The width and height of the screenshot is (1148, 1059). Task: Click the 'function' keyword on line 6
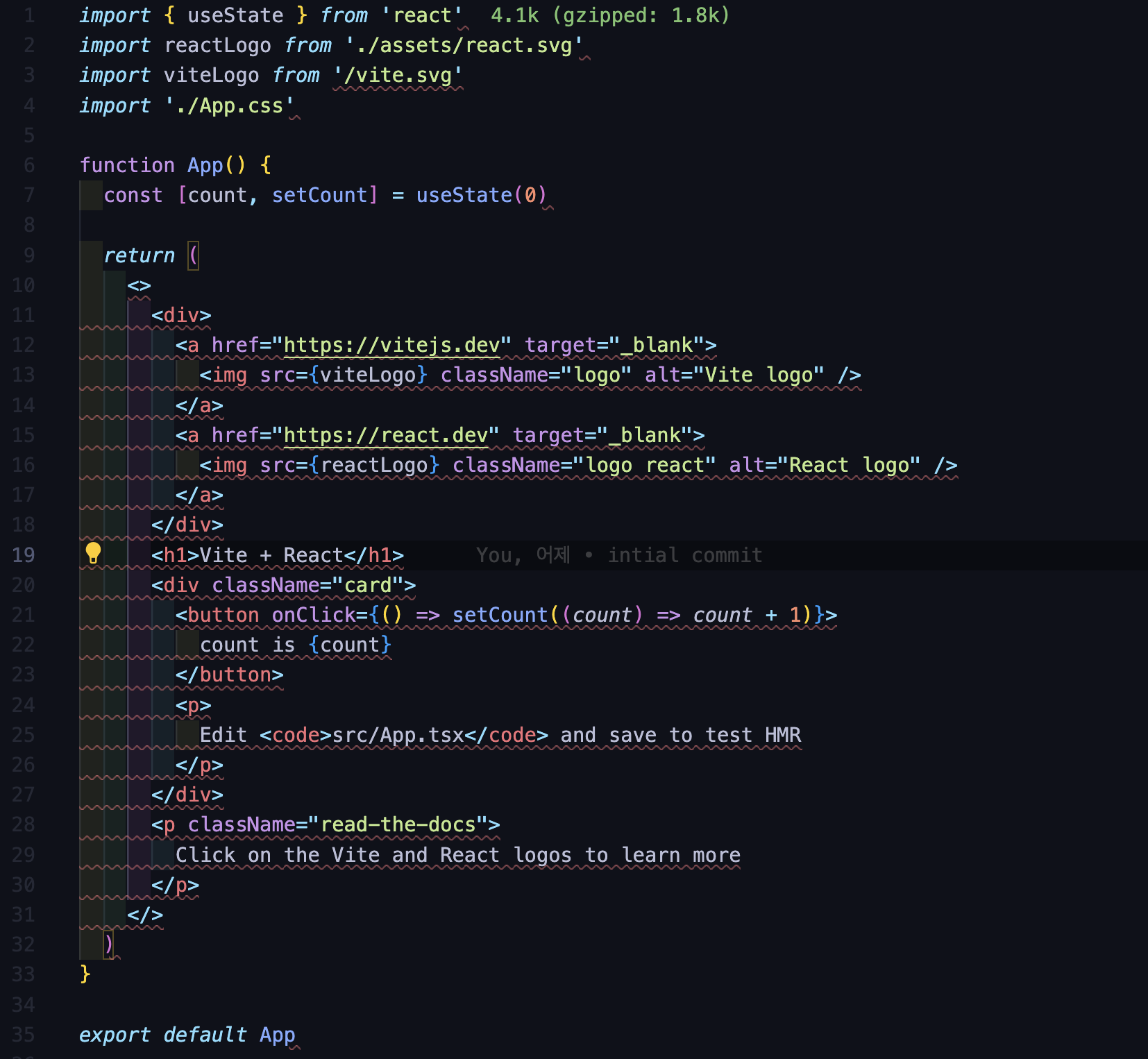coord(127,165)
